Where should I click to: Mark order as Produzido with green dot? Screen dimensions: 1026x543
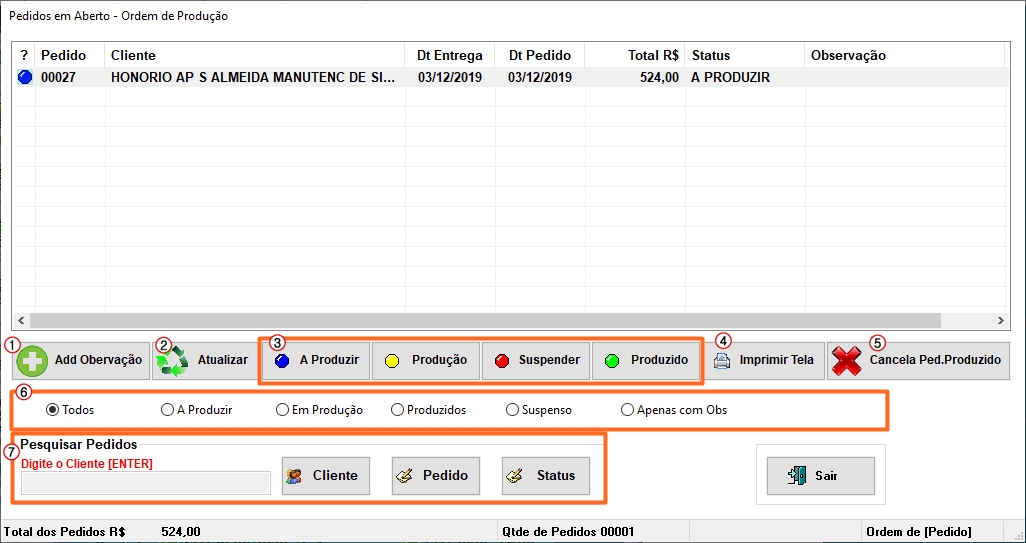point(645,360)
